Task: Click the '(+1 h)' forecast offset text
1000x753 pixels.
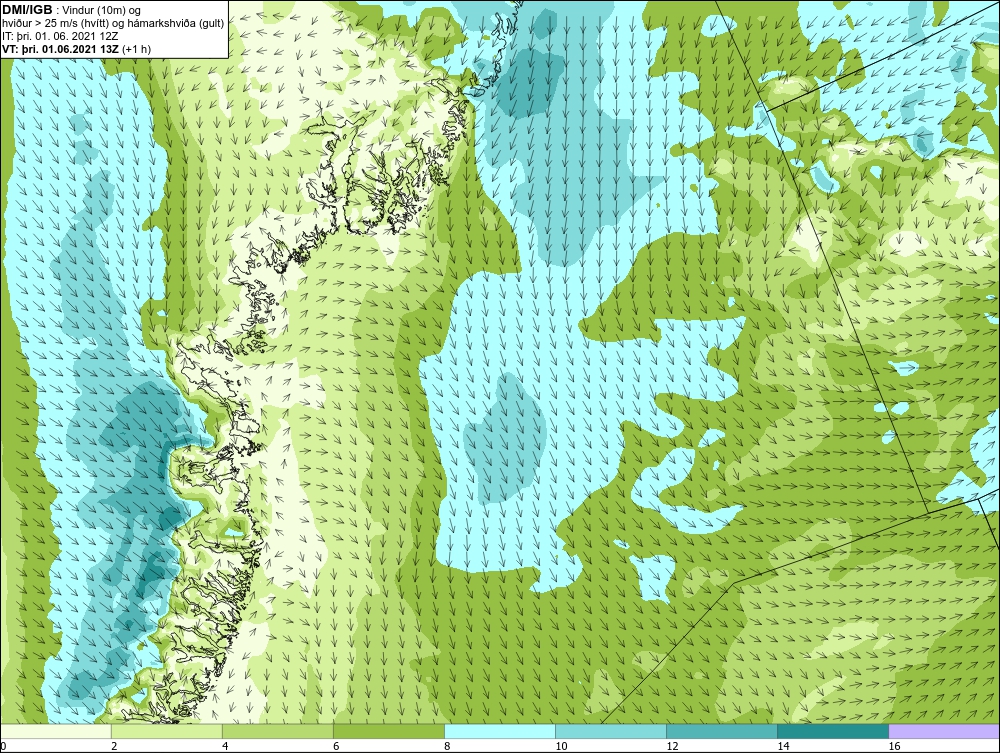Action: [134, 49]
